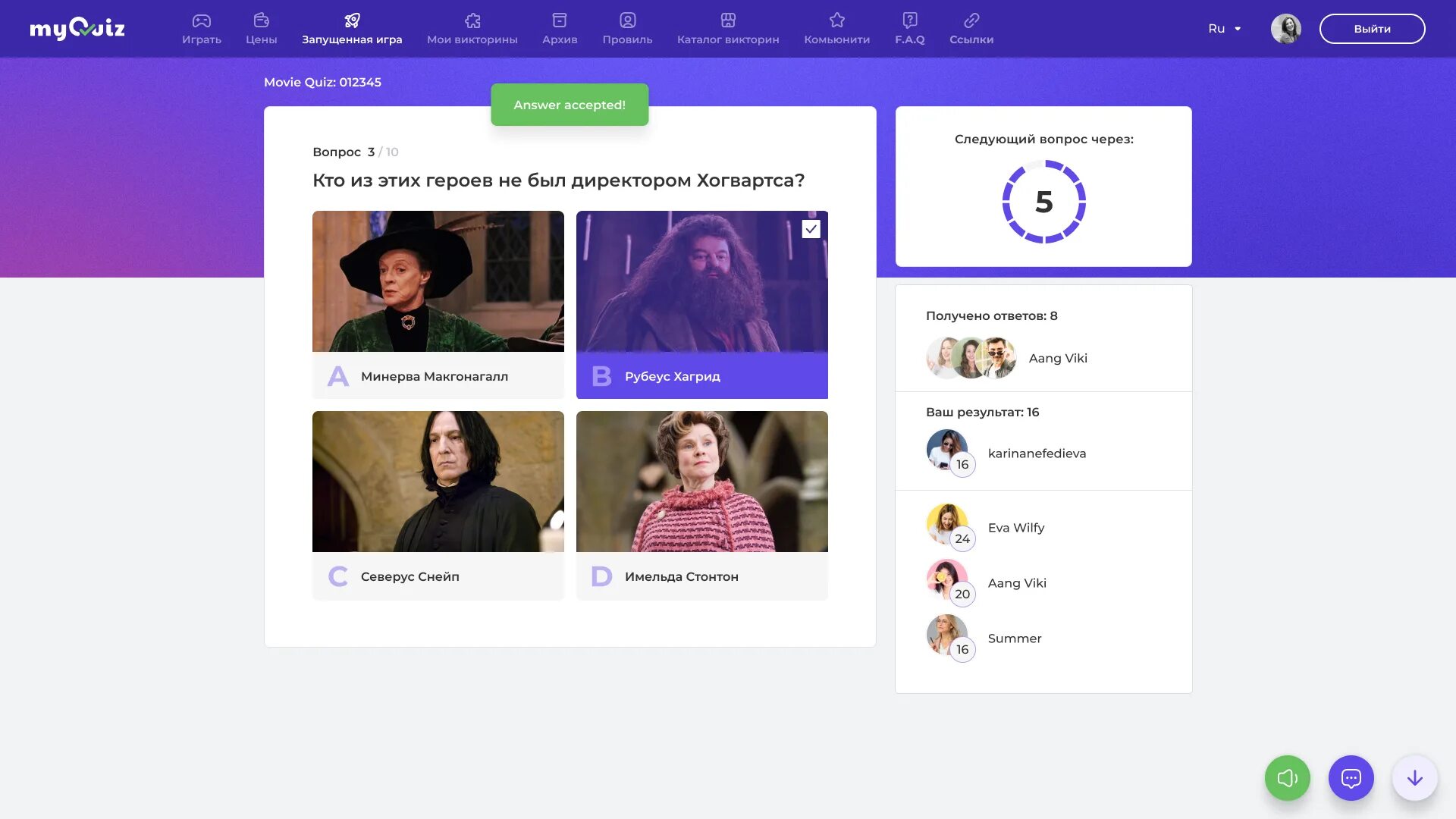Image resolution: width=1456 pixels, height=819 pixels.
Task: Click the Вопрос 3 / 10 counter
Action: (x=356, y=152)
